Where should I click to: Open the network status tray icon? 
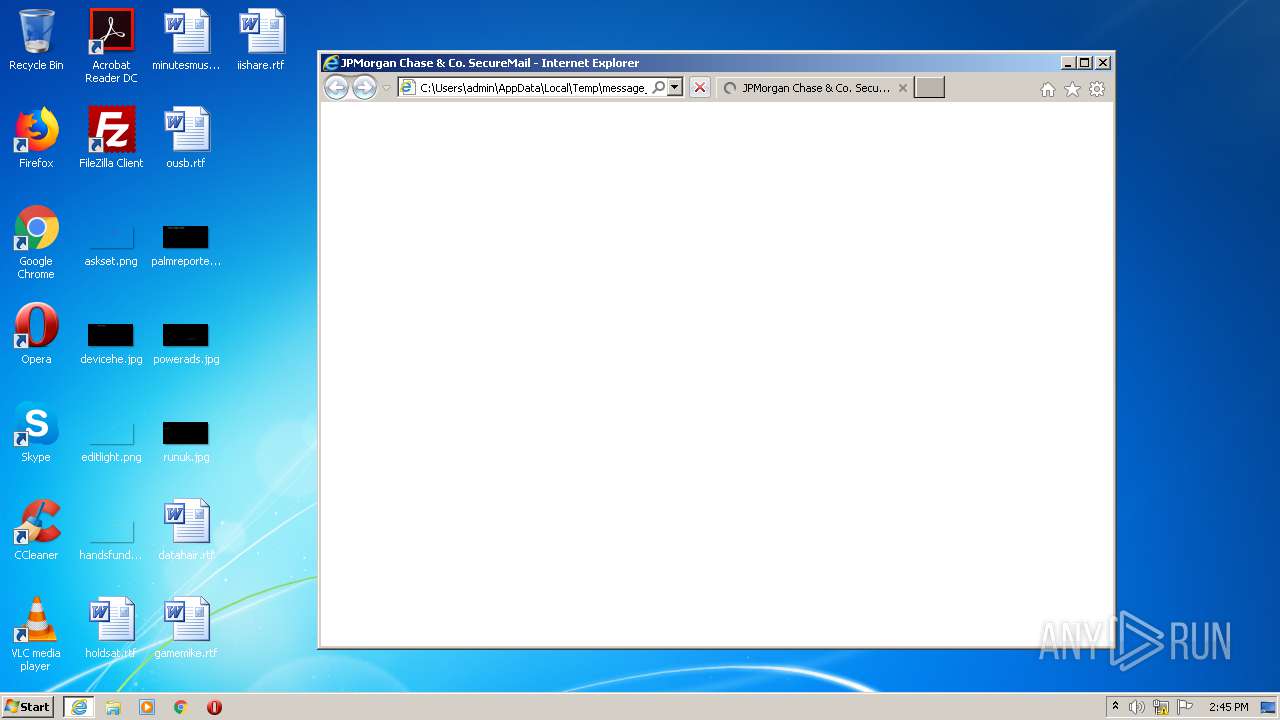click(x=1161, y=707)
